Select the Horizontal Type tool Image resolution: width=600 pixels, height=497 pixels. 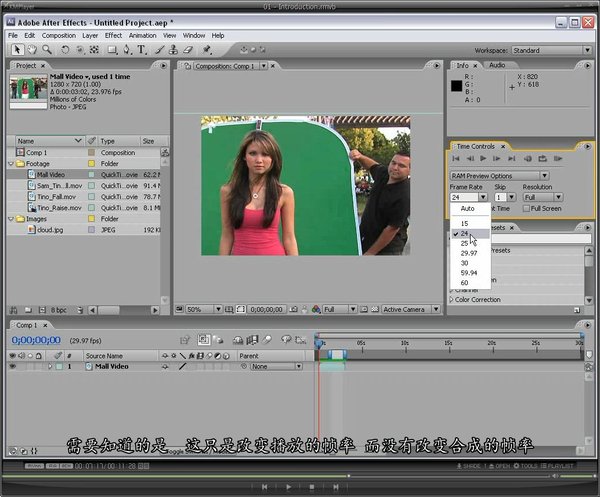coord(141,48)
